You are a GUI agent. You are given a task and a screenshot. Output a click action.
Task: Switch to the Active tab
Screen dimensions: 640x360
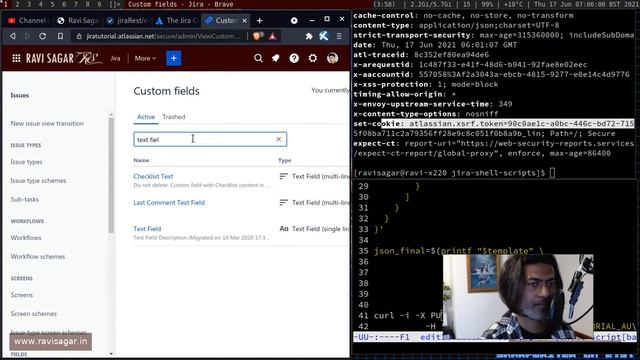pyautogui.click(x=146, y=117)
